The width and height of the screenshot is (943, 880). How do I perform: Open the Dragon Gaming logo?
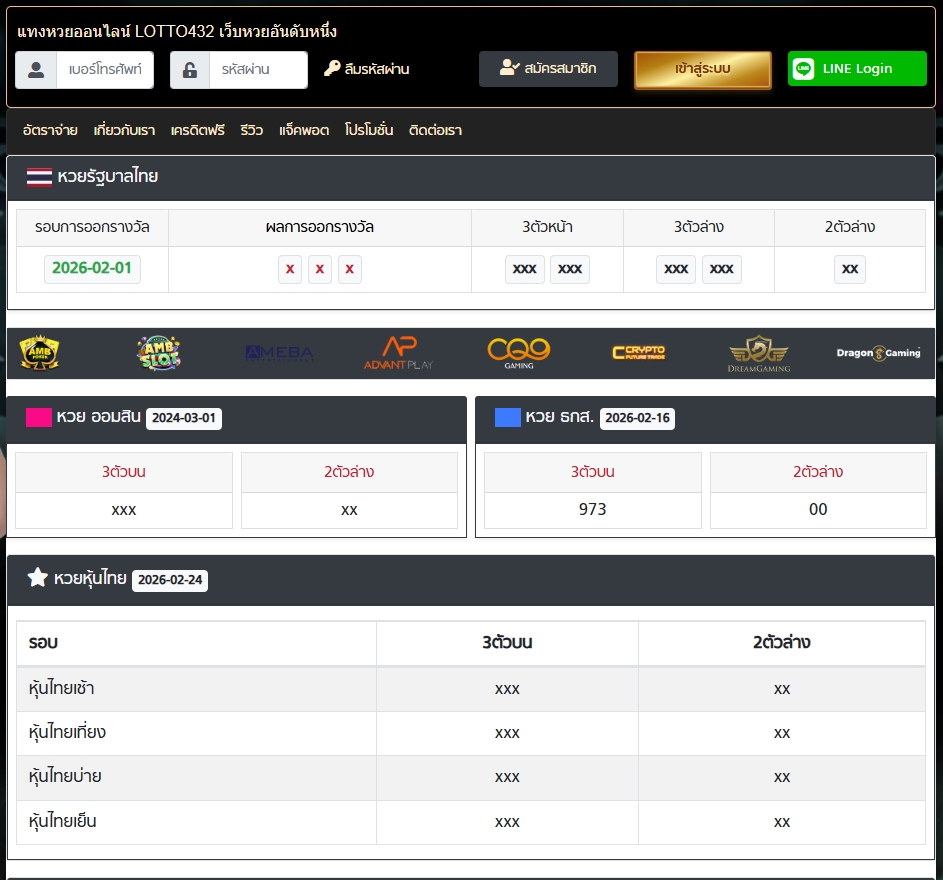(878, 353)
